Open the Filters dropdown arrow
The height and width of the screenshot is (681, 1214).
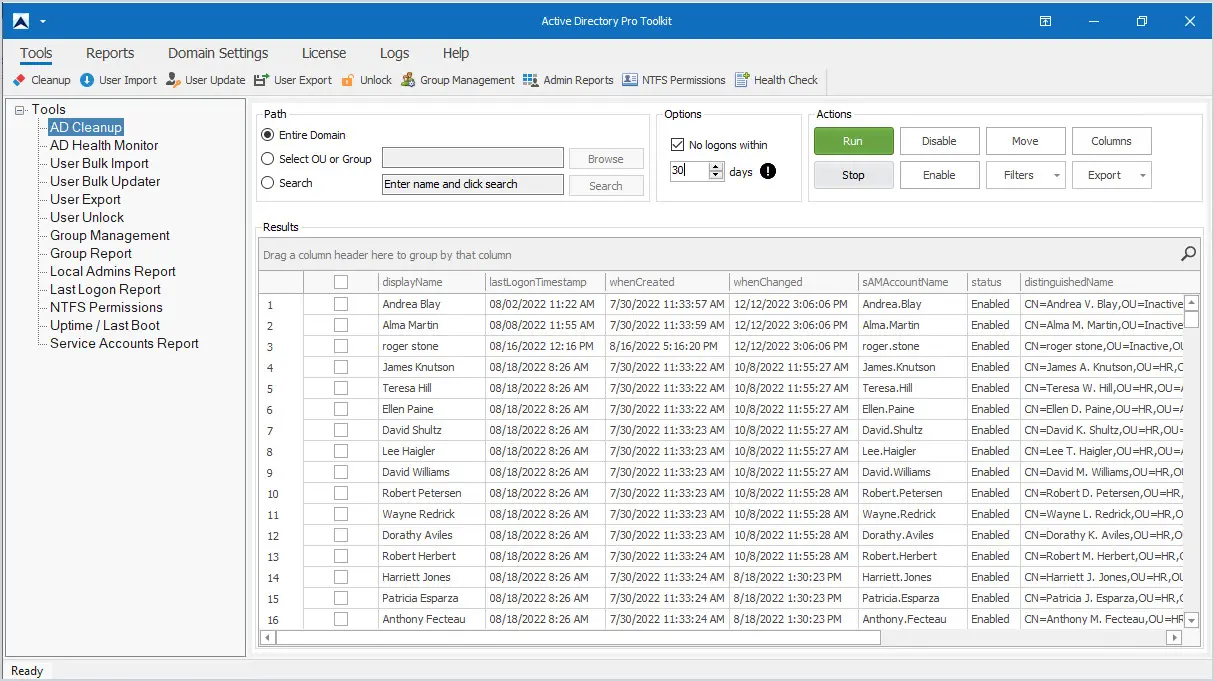click(1057, 175)
